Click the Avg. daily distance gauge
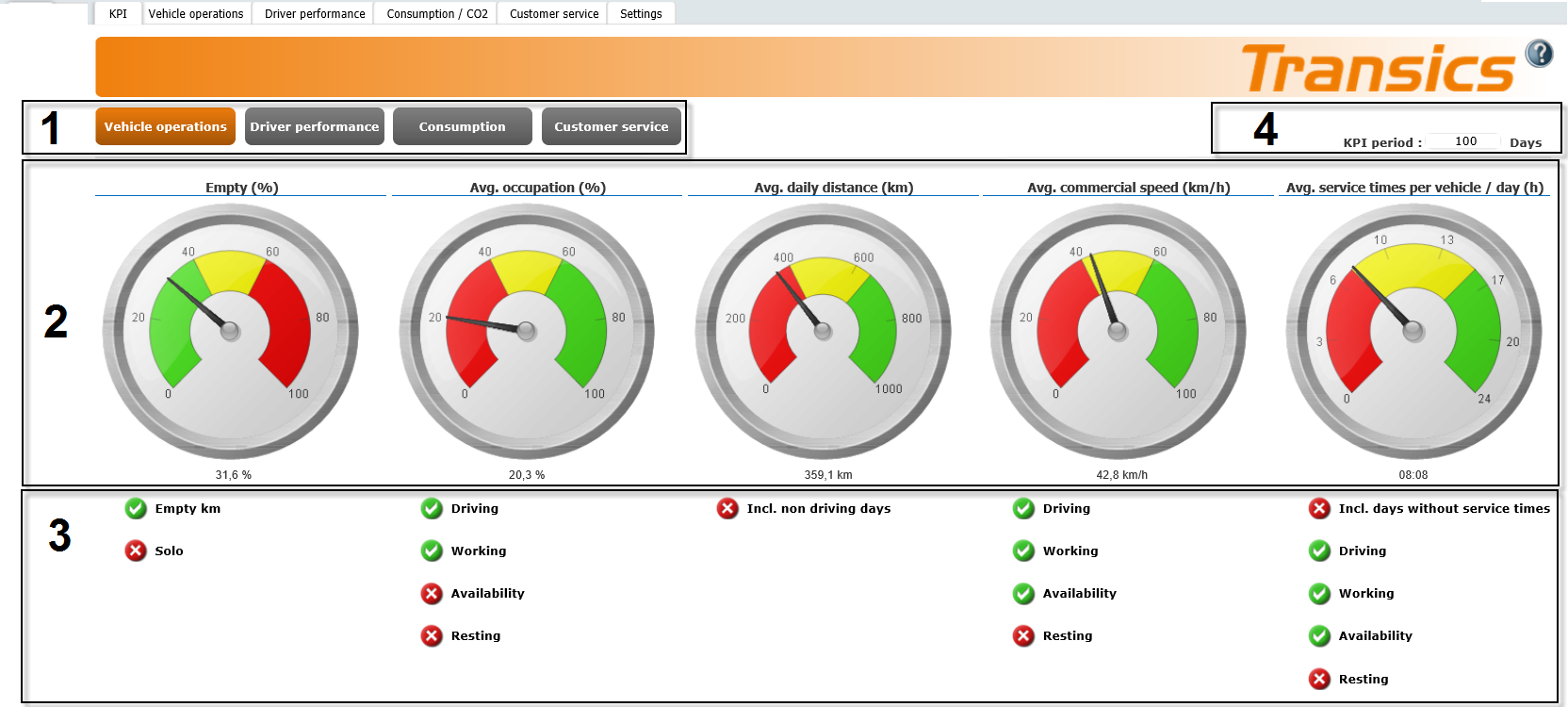The height and width of the screenshot is (707, 1568). [823, 331]
